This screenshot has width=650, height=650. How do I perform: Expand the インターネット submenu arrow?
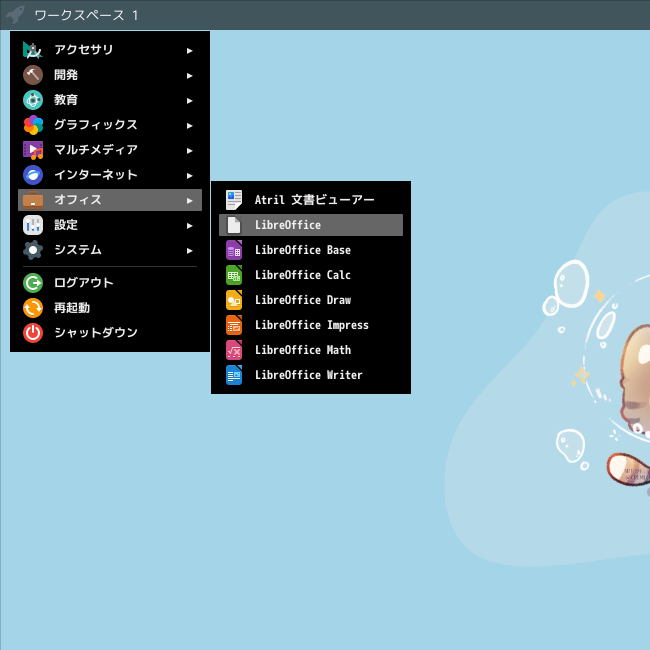pyautogui.click(x=189, y=176)
